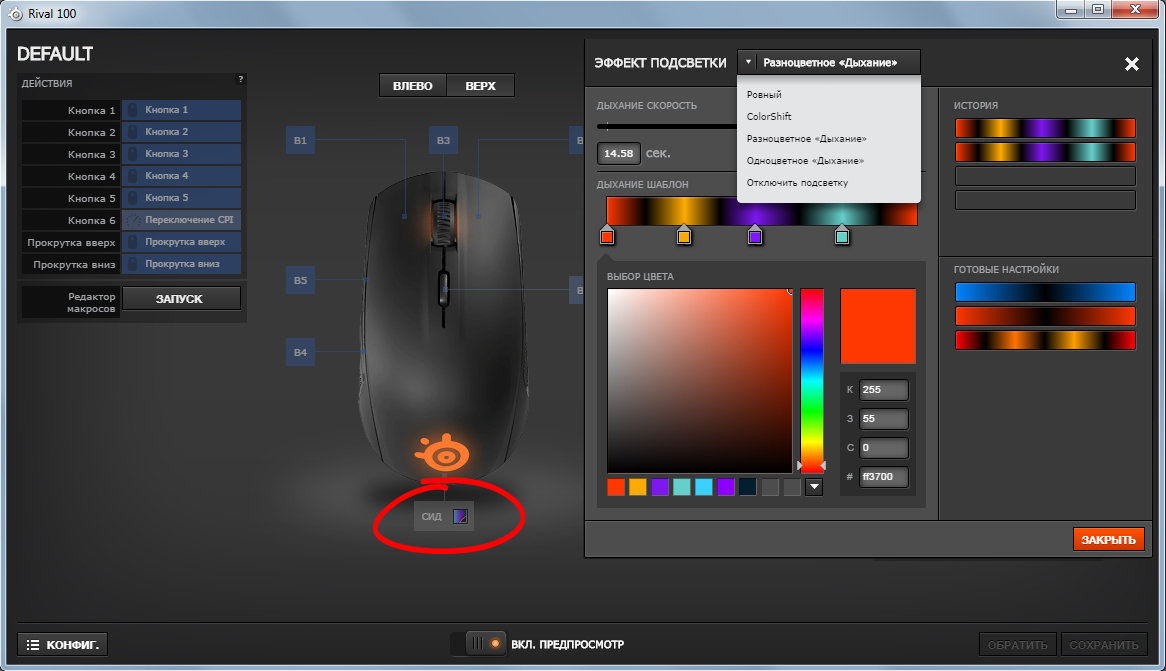
Task: Click the DEFAULT configuration title
Action: pos(55,54)
